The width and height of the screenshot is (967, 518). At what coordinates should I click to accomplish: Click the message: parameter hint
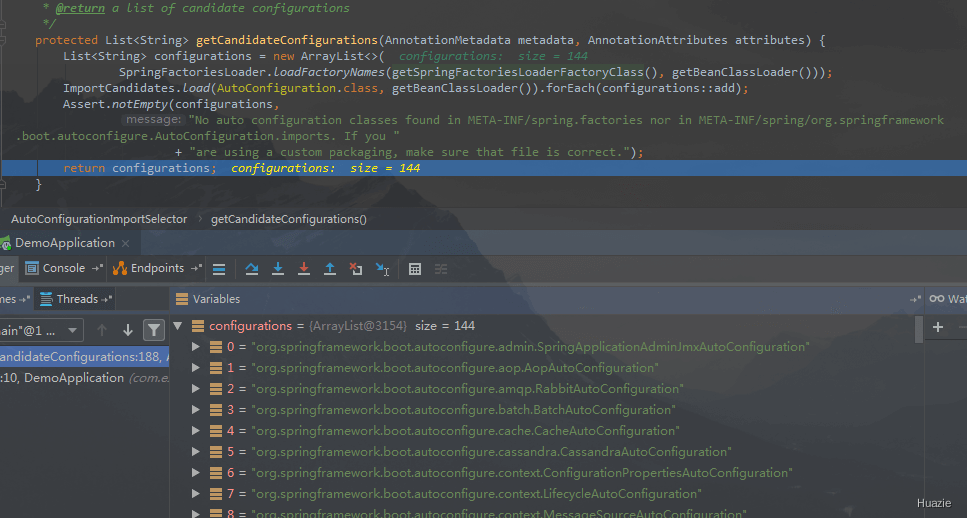pyautogui.click(x=153, y=120)
